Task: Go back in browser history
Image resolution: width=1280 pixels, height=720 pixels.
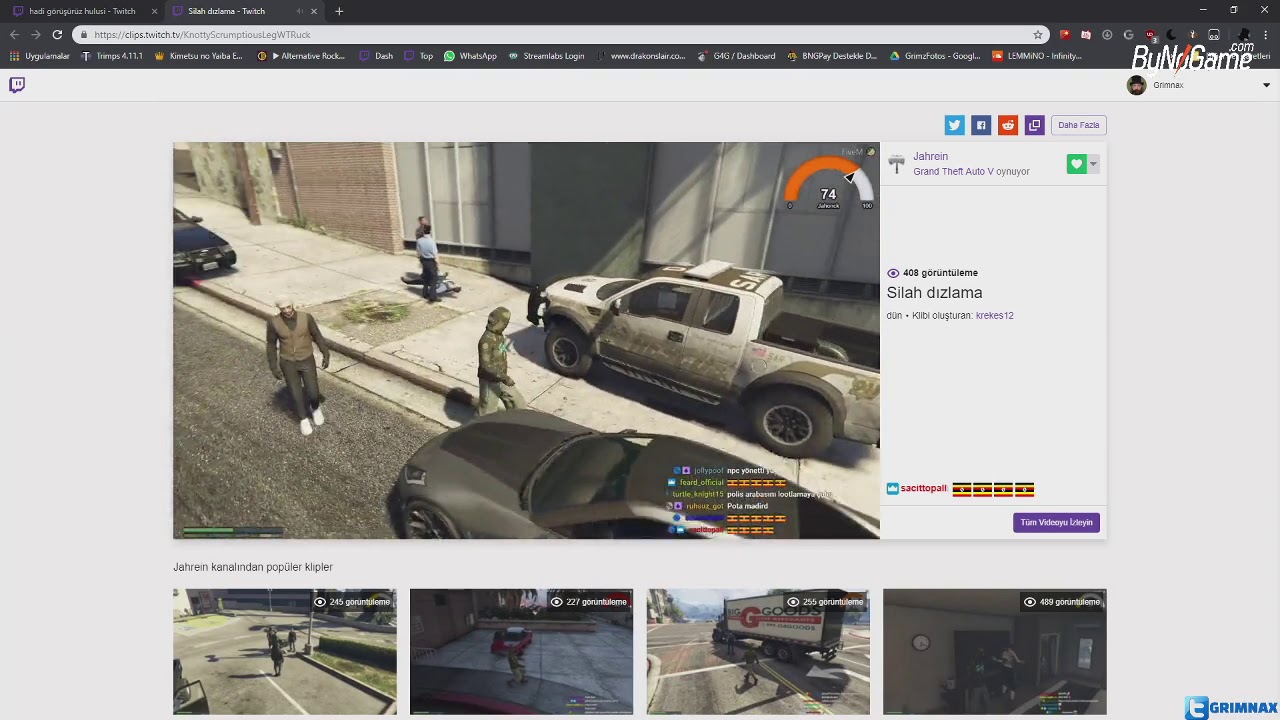Action: point(14,34)
